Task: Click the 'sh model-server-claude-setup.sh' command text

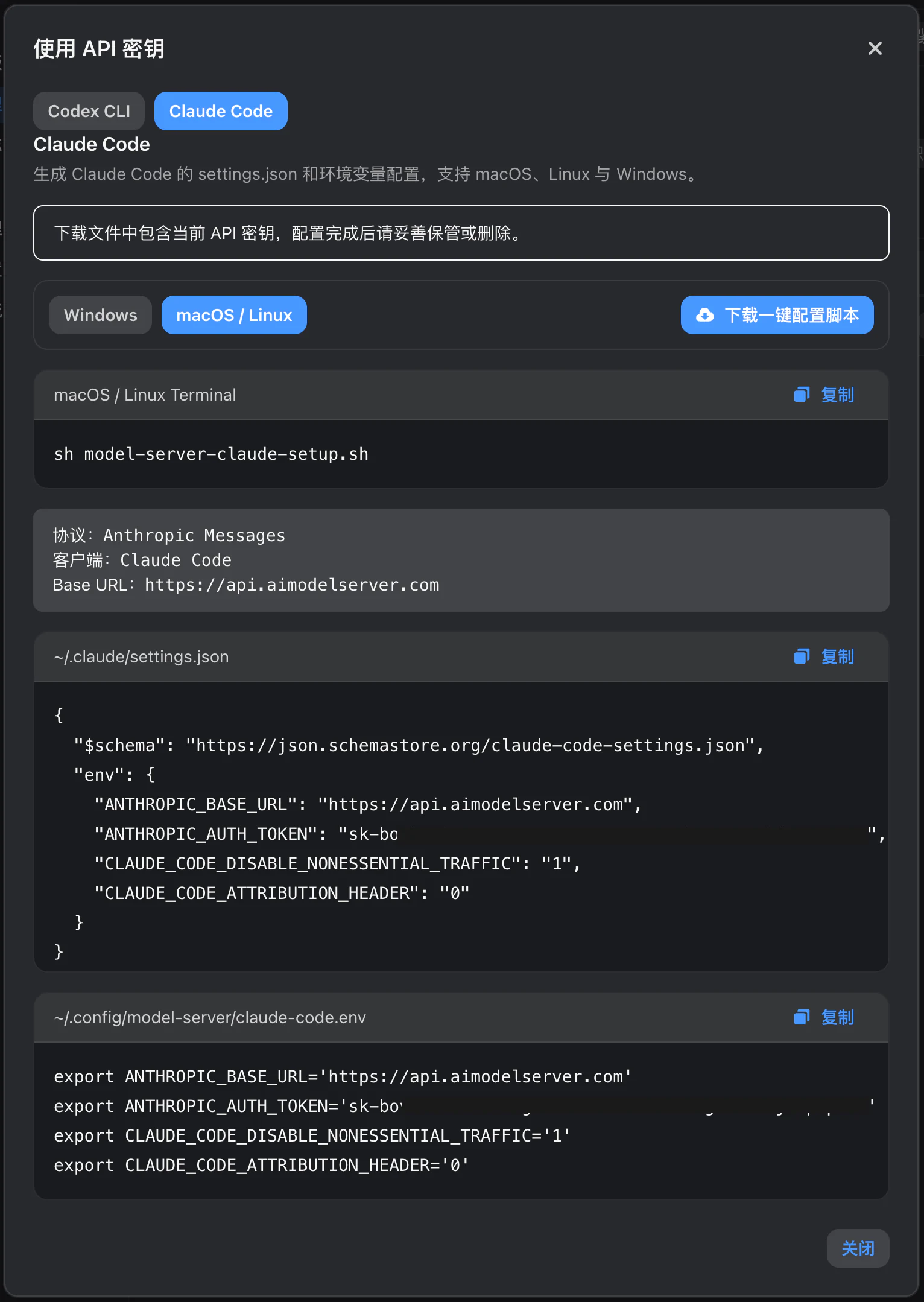Action: (x=211, y=454)
